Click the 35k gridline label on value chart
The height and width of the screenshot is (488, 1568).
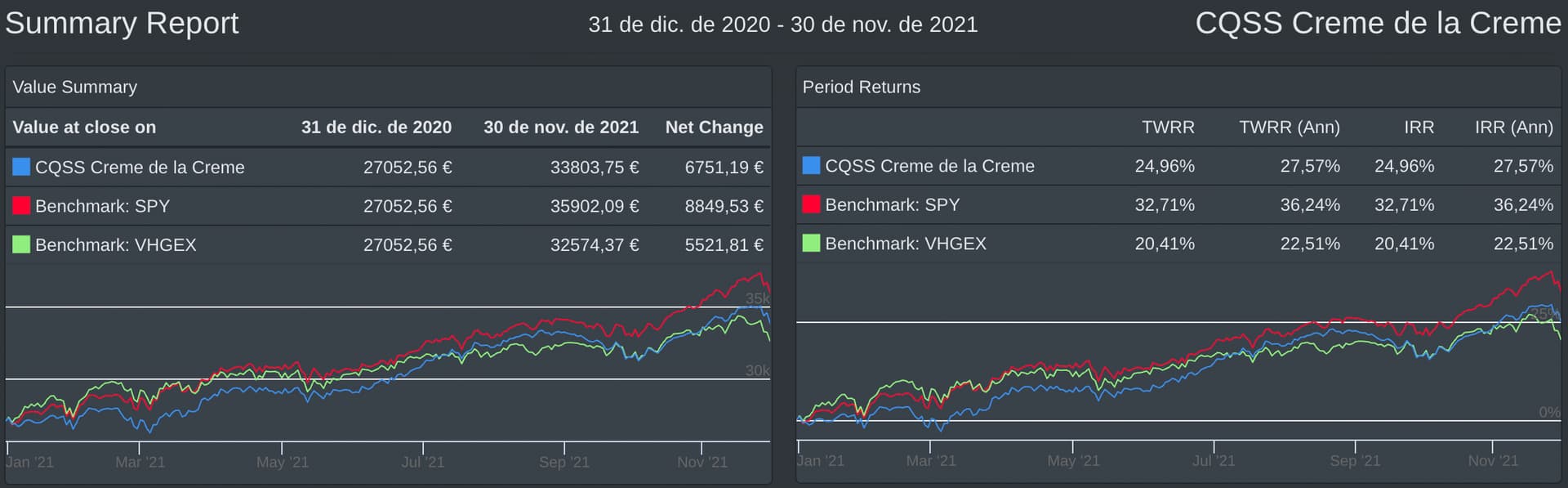point(757,298)
